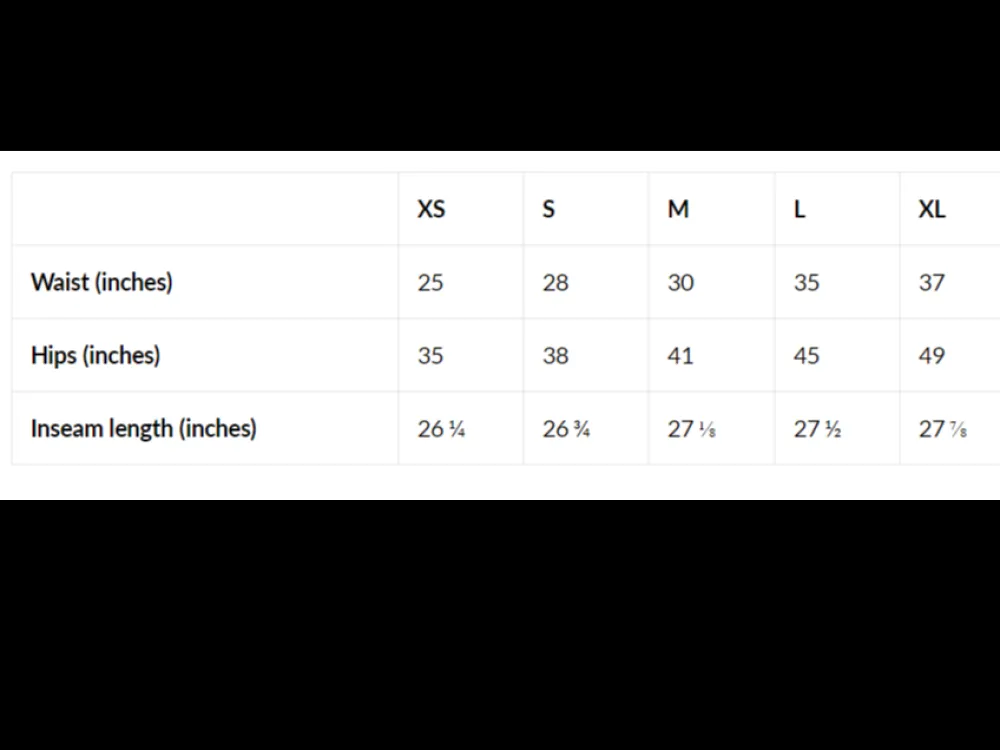1000x750 pixels.
Task: Click the Hips (inches) row label
Action: click(96, 355)
